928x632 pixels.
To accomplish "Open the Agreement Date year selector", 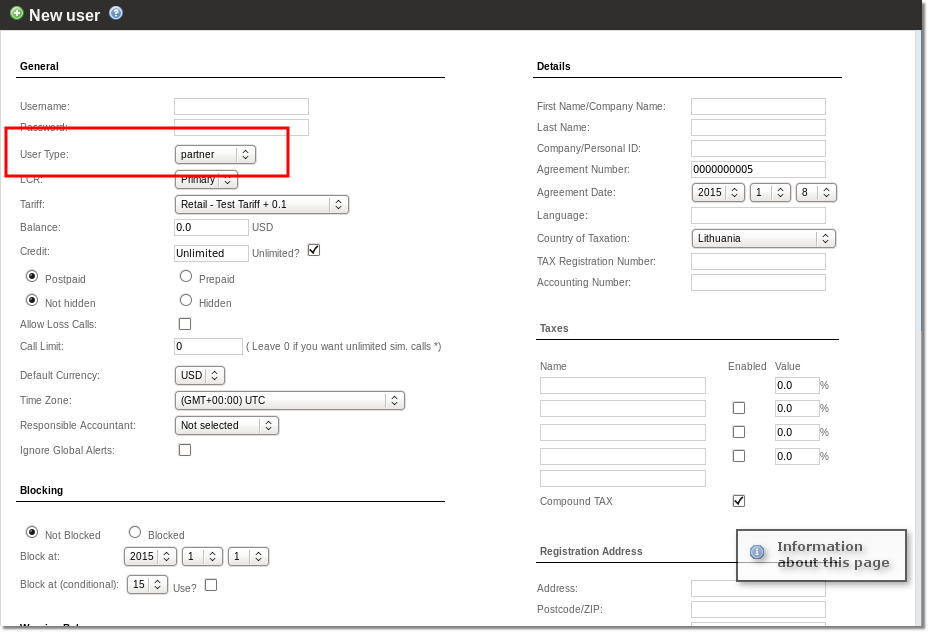I will click(x=718, y=192).
